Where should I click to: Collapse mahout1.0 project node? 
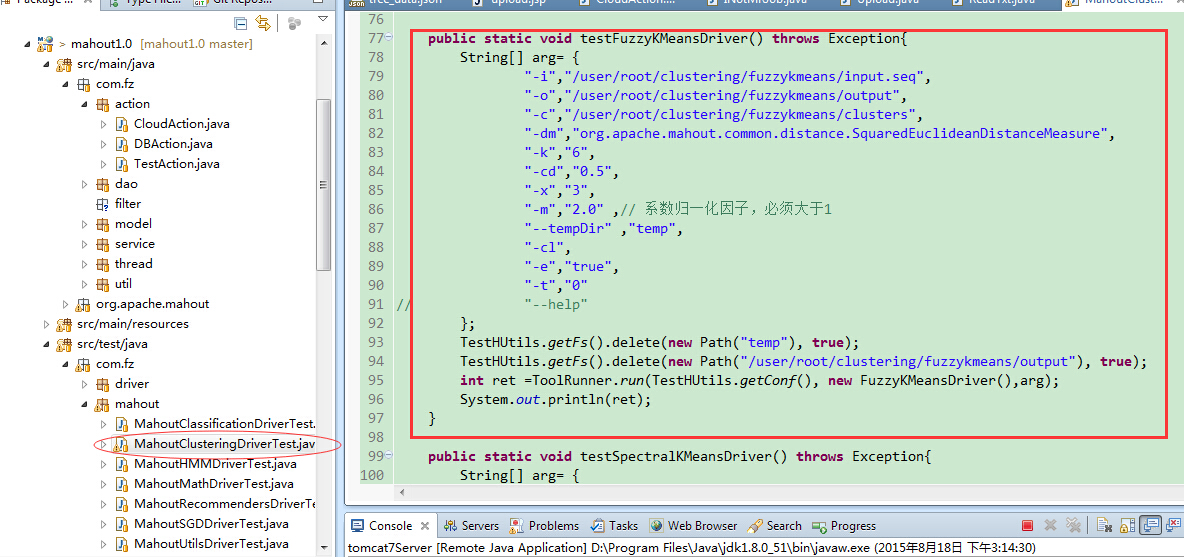(x=28, y=44)
